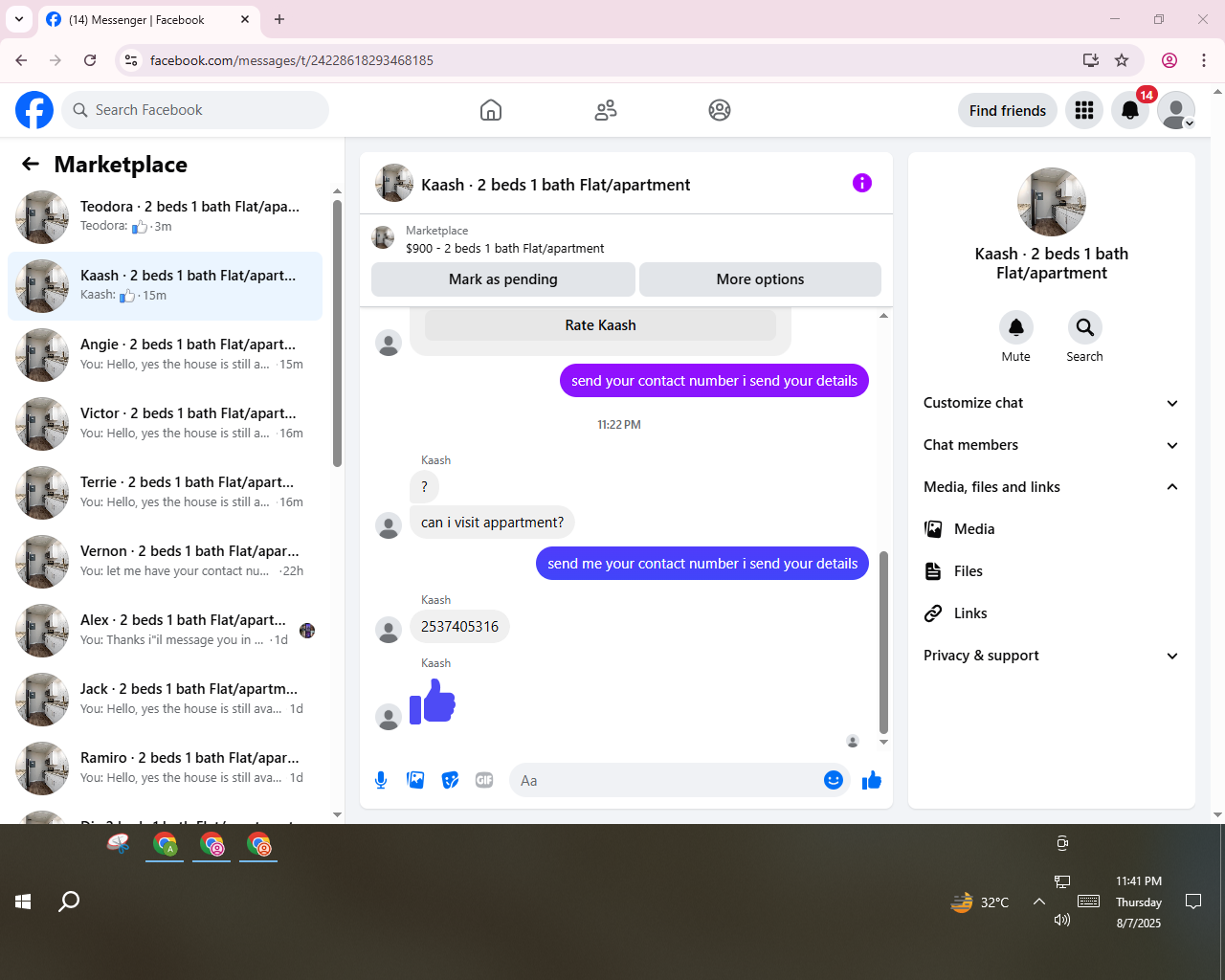Click the 'can i visit appartment?' message

pos(492,523)
